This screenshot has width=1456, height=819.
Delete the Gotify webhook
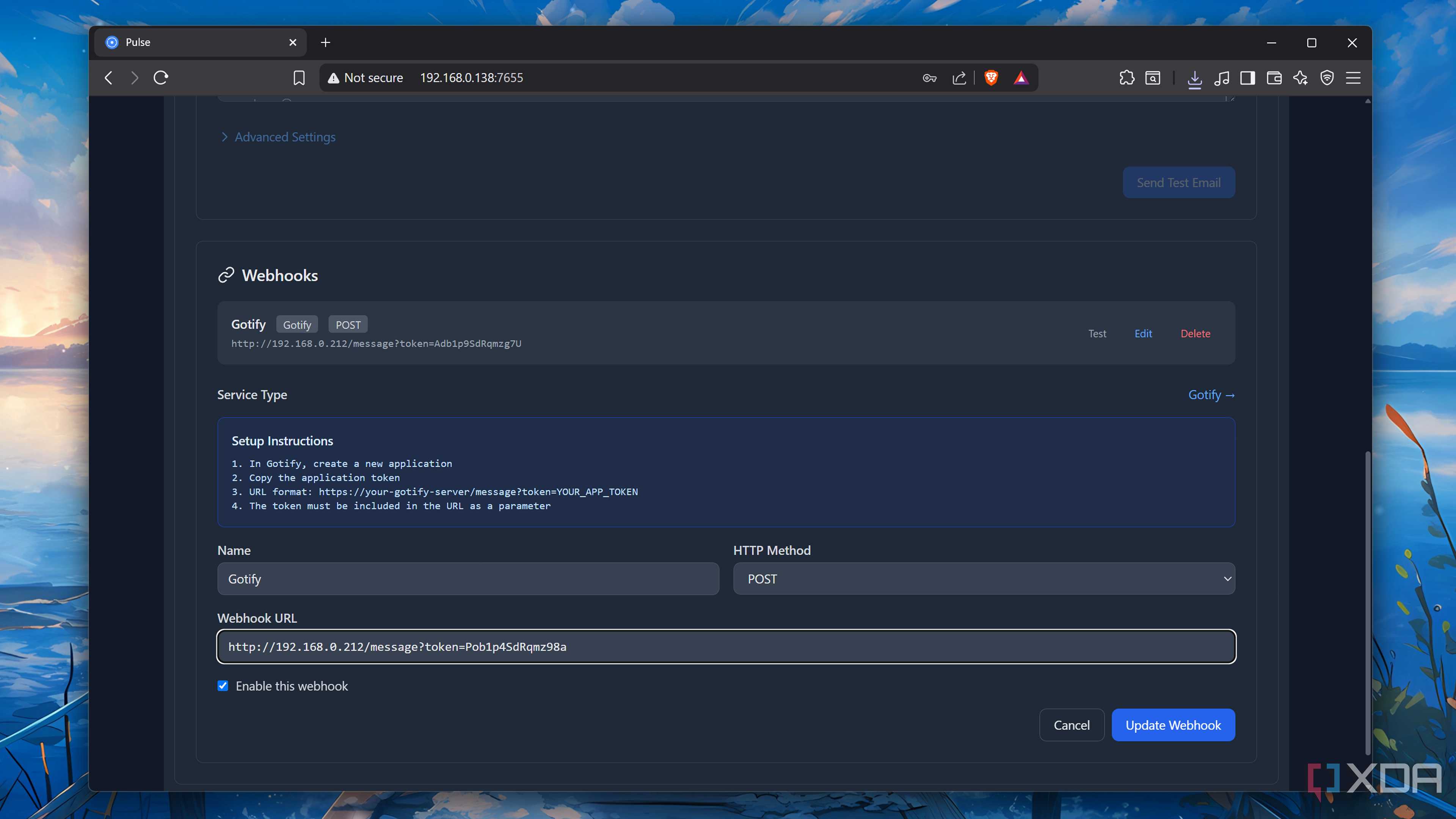1195,334
